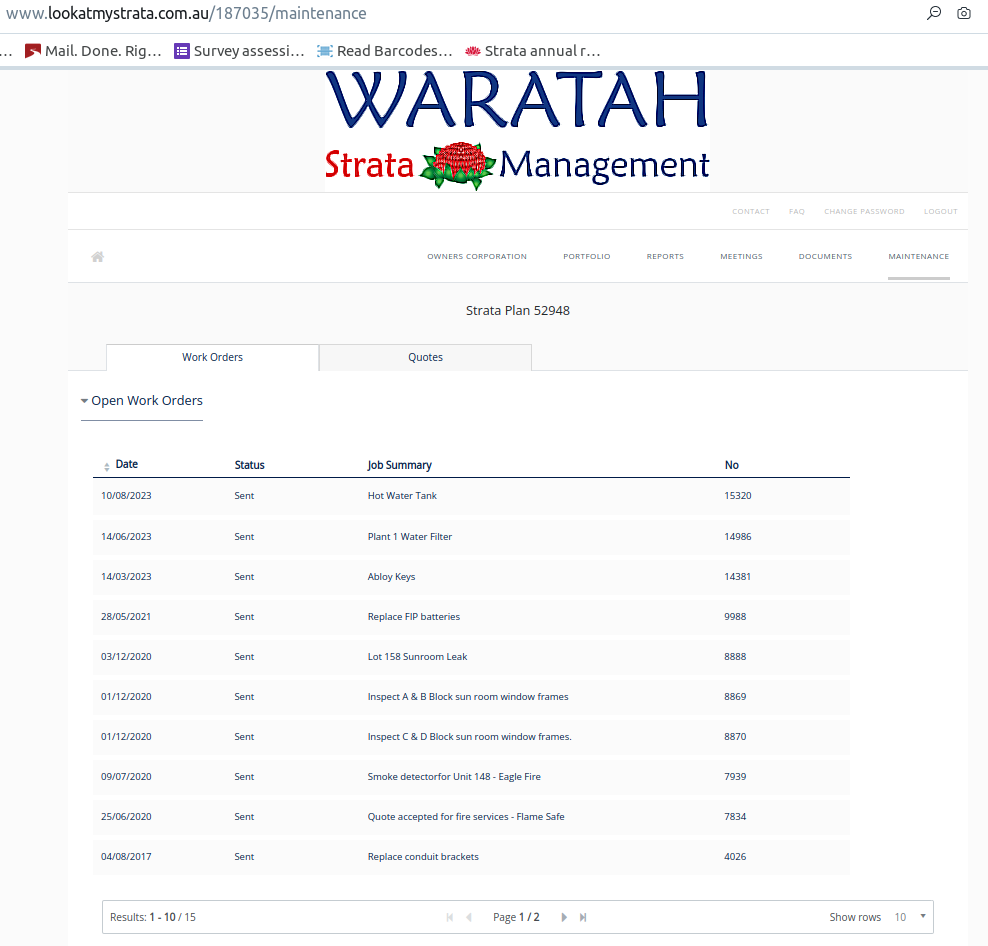
Task: Open the Plant 1 Water Filter work order
Action: pos(410,537)
